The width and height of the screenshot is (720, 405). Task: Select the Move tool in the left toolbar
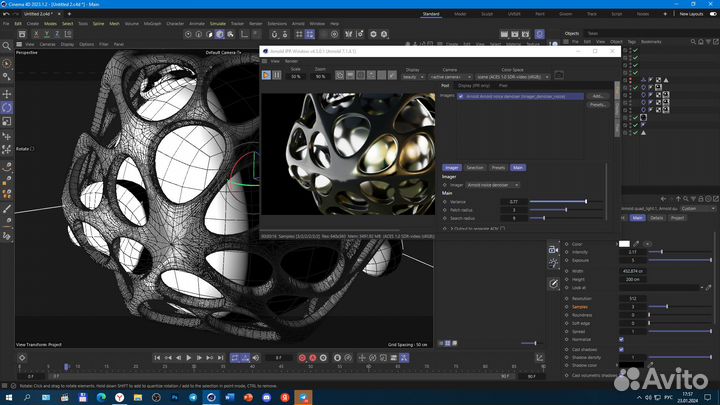pos(7,94)
